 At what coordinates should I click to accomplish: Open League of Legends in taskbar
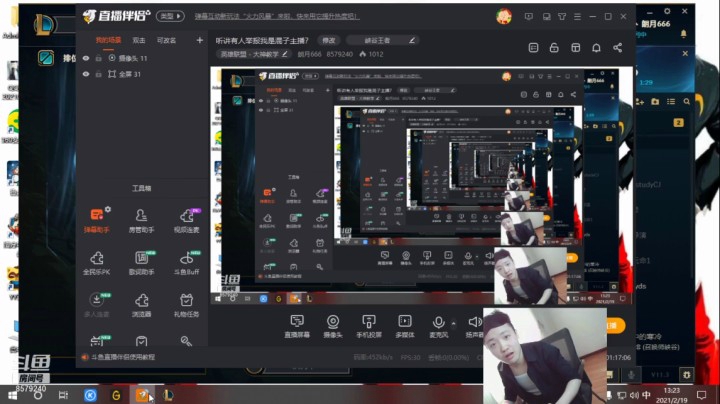click(168, 395)
